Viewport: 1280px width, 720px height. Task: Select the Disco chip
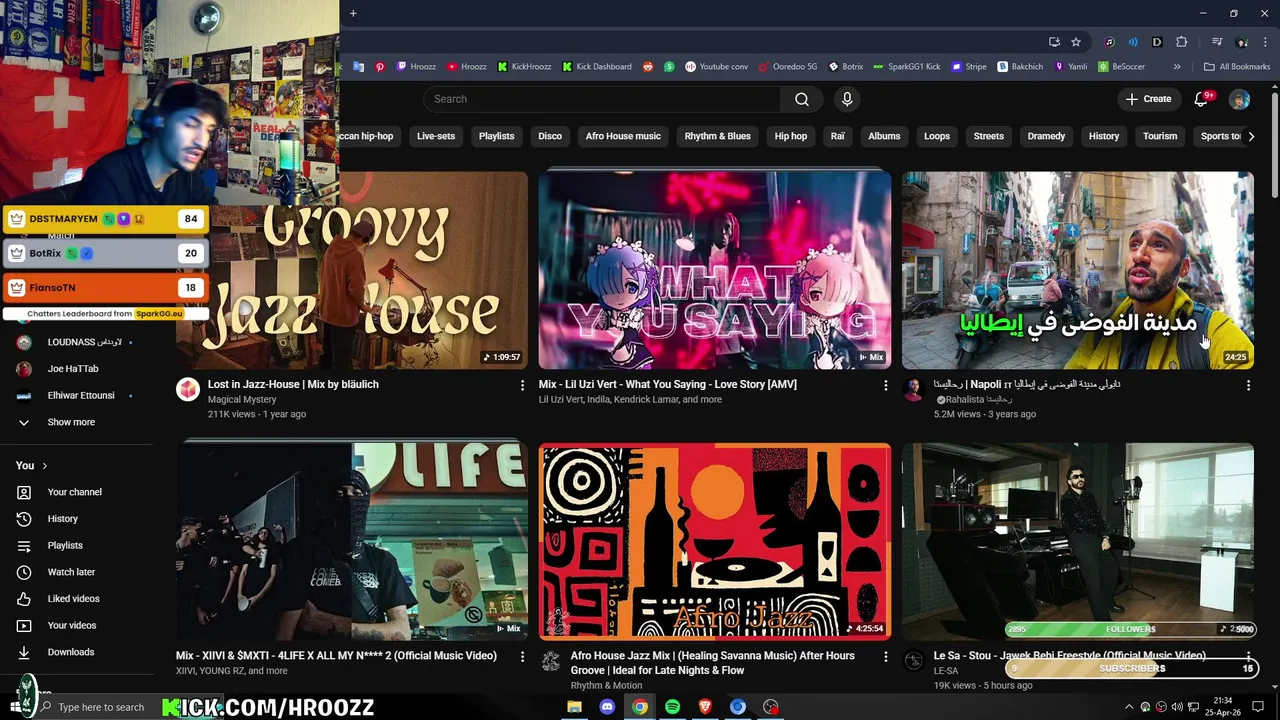pos(550,136)
